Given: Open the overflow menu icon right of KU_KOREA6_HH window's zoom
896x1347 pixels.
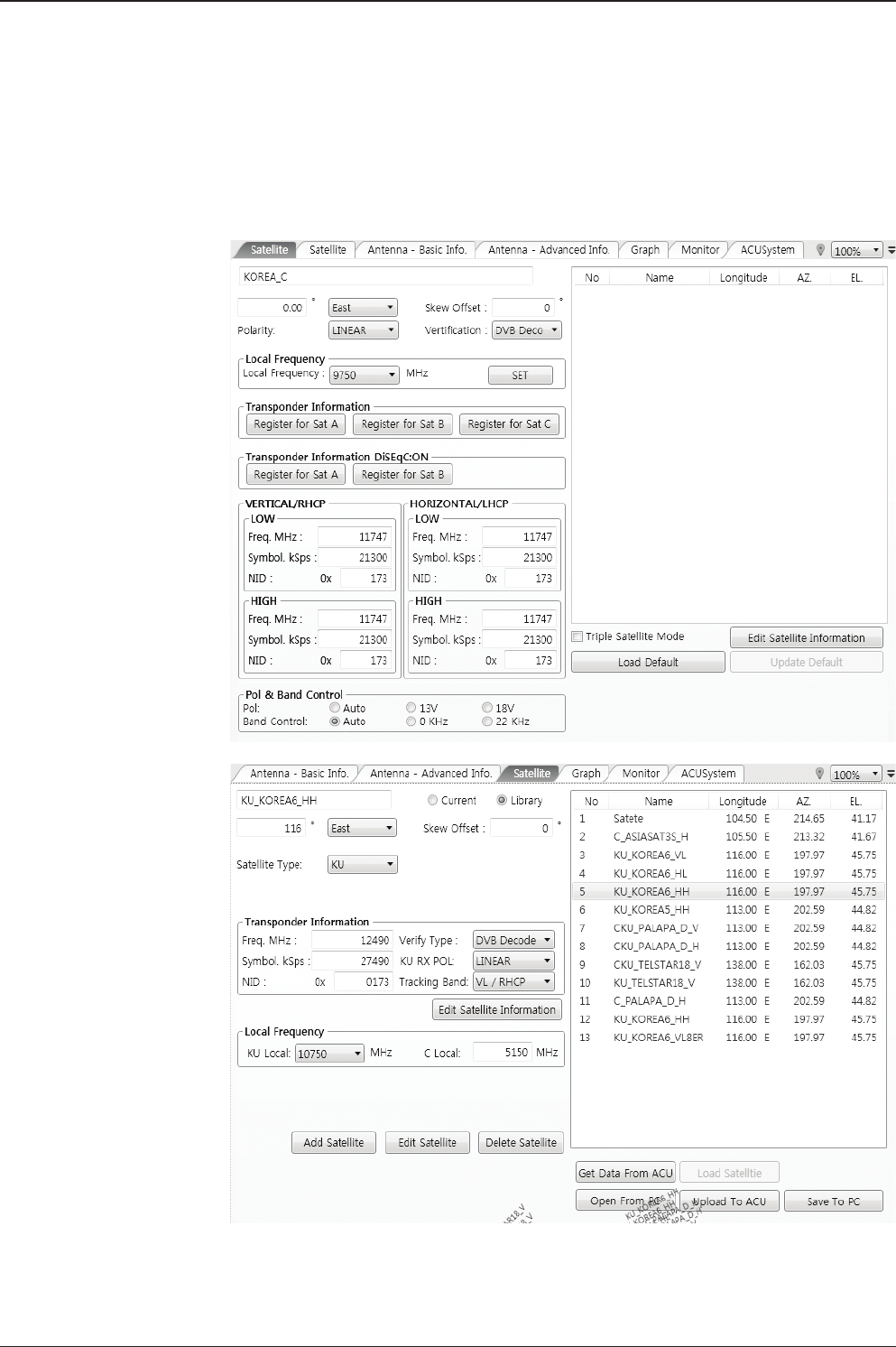Looking at the screenshot, I should pos(891,774).
